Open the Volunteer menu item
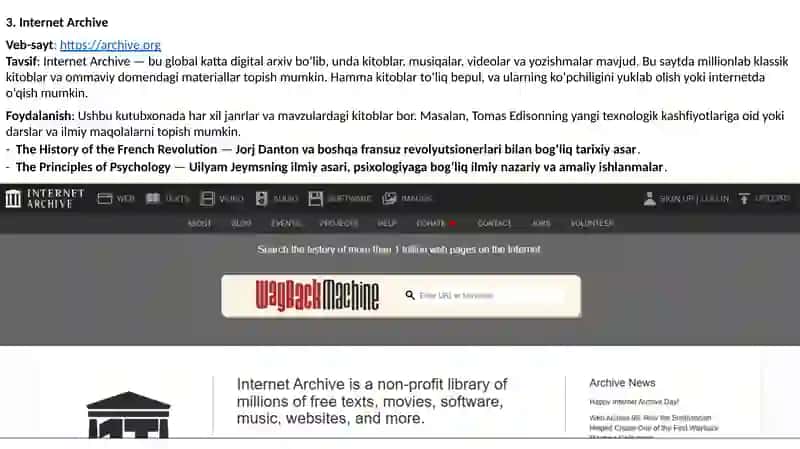Image resolution: width=800 pixels, height=449 pixels. 592,223
